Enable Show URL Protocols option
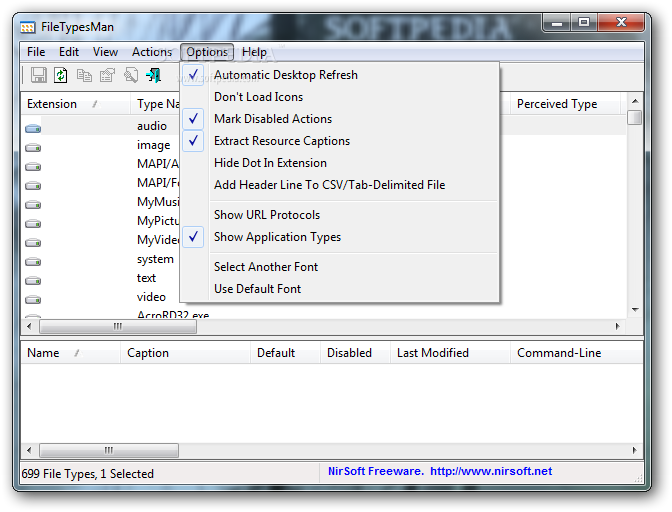Image resolution: width=672 pixels, height=512 pixels. point(340,215)
